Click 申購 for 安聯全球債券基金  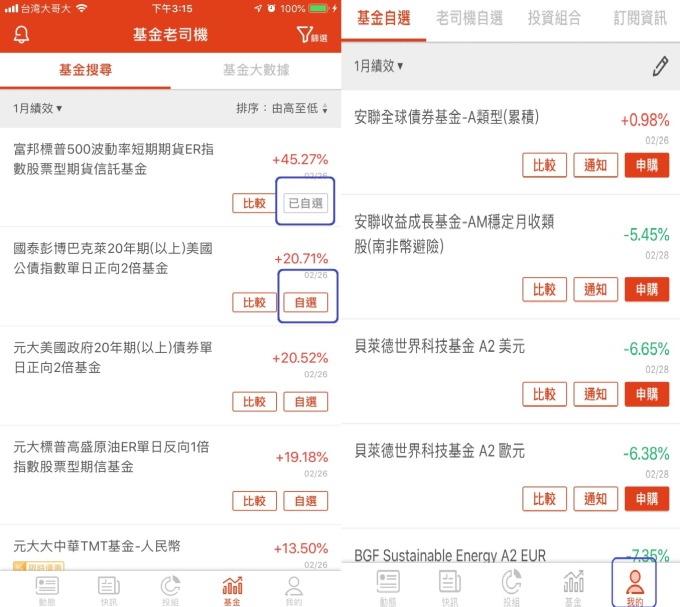tap(647, 165)
